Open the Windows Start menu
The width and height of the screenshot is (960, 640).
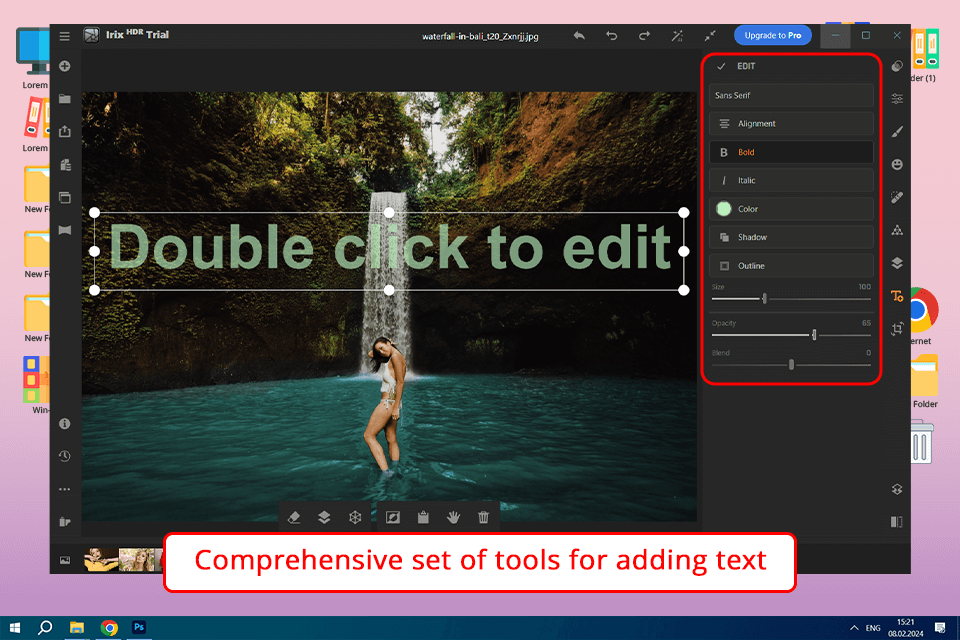coord(15,628)
